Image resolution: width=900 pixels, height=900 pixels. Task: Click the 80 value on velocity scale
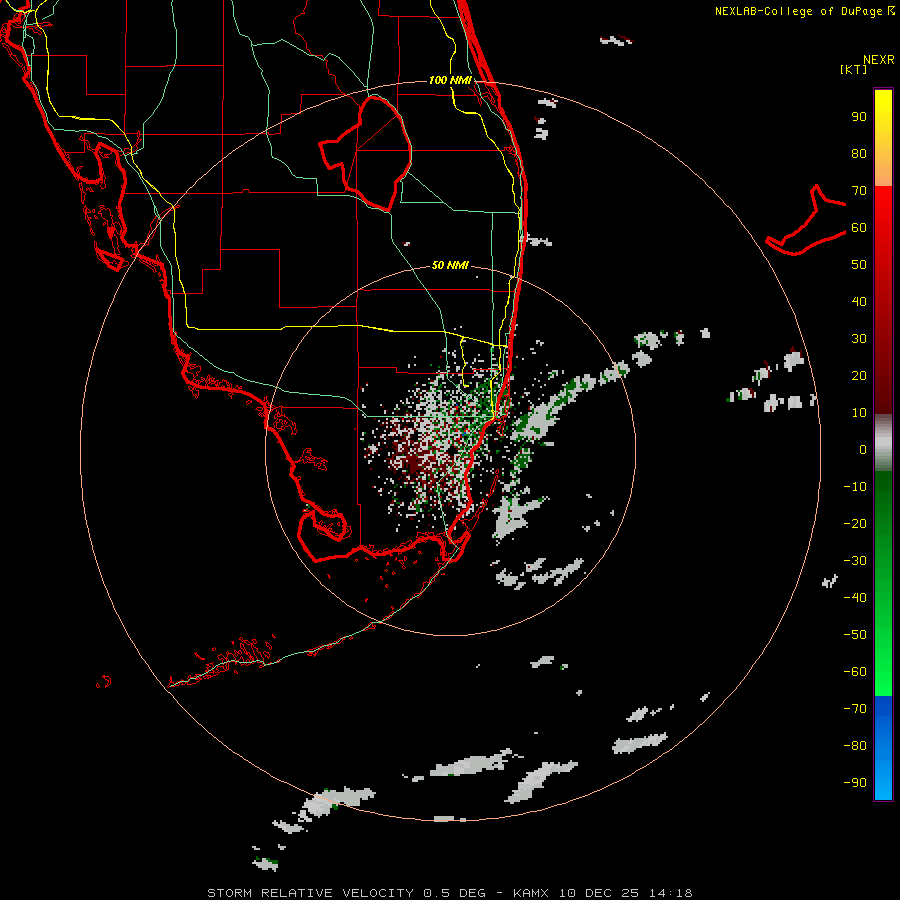coord(859,154)
